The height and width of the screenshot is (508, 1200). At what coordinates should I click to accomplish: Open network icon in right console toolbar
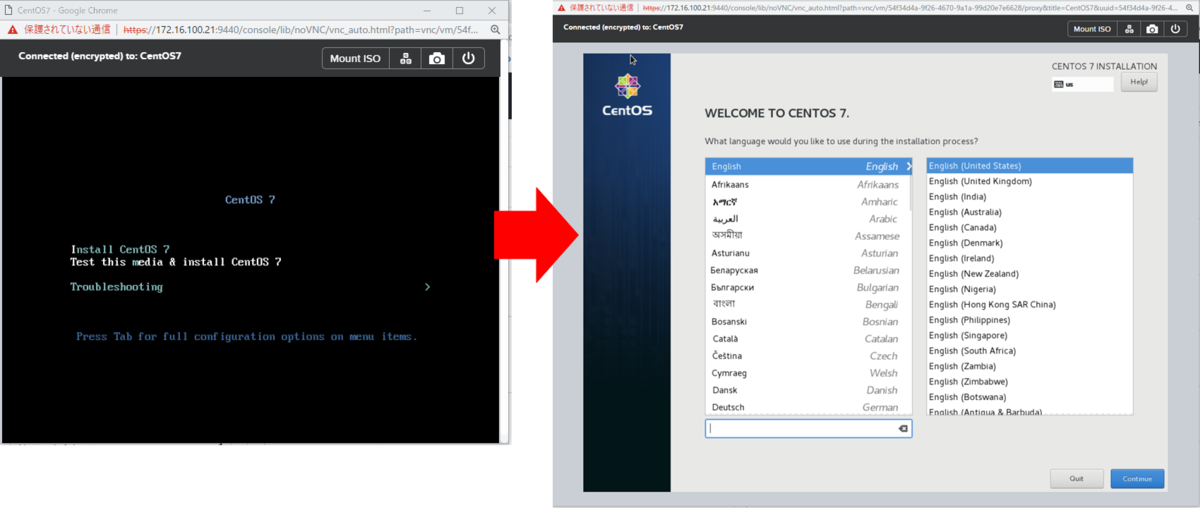(1129, 29)
